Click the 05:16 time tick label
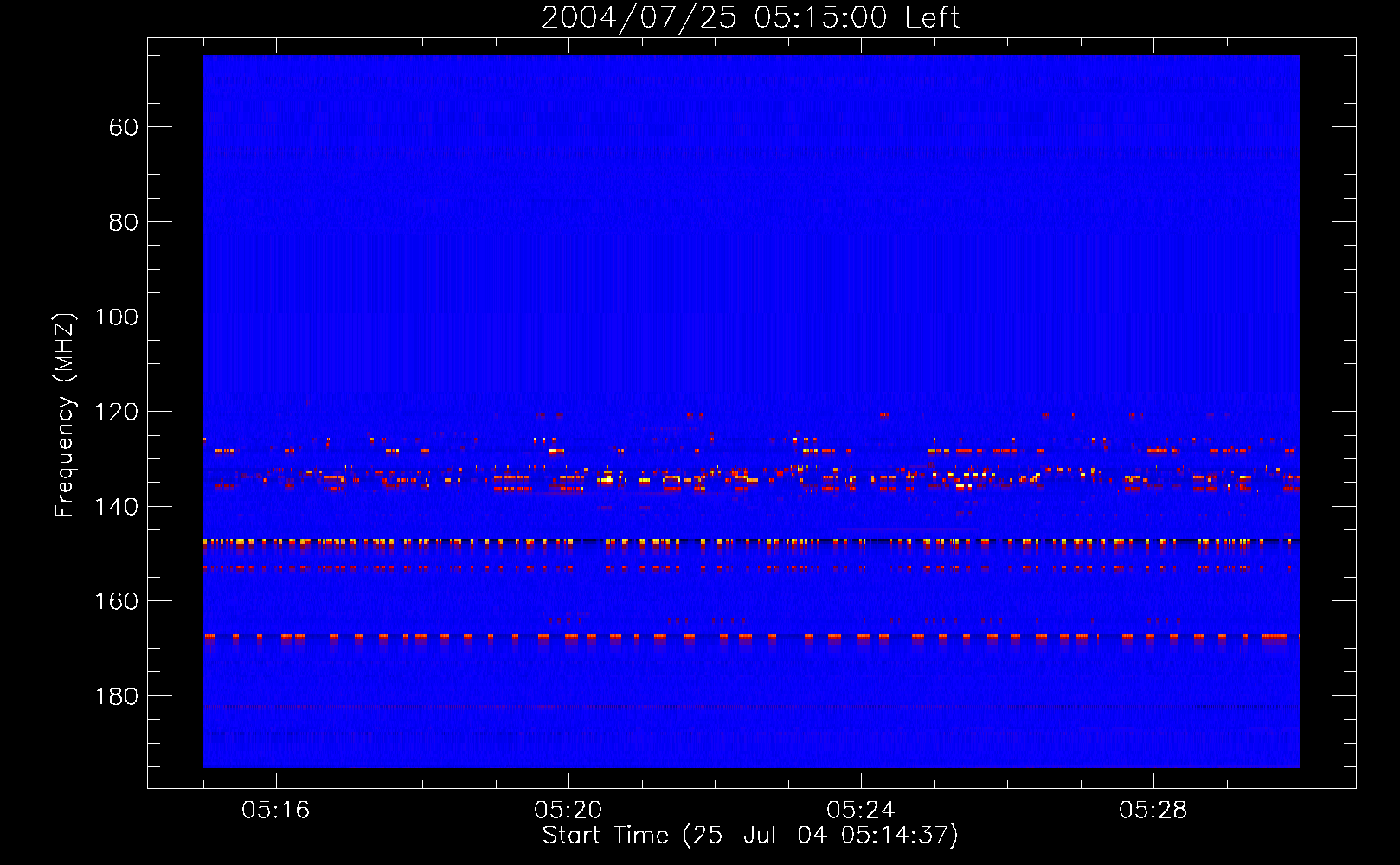This screenshot has height=865, width=1400. pos(276,811)
